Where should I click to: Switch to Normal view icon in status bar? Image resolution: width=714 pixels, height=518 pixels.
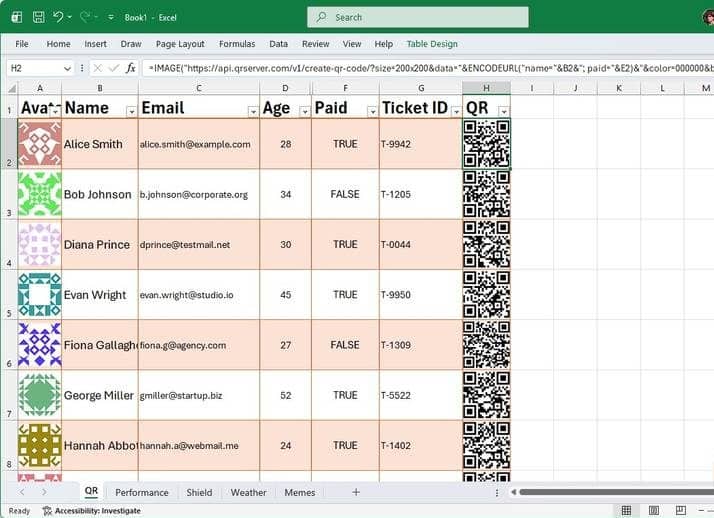[627, 511]
